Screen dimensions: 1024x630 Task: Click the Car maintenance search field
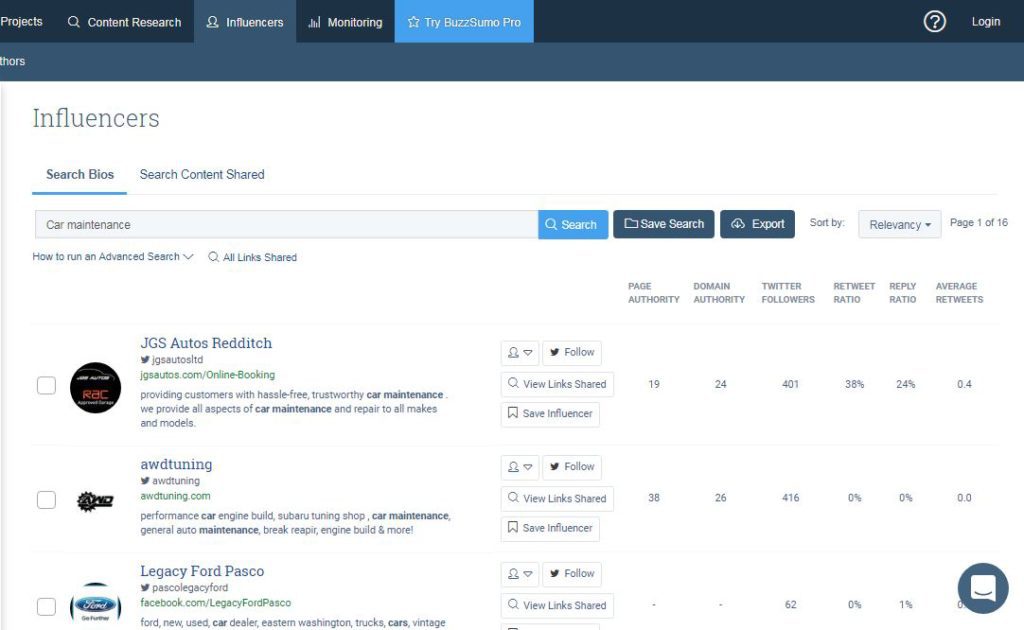(286, 225)
